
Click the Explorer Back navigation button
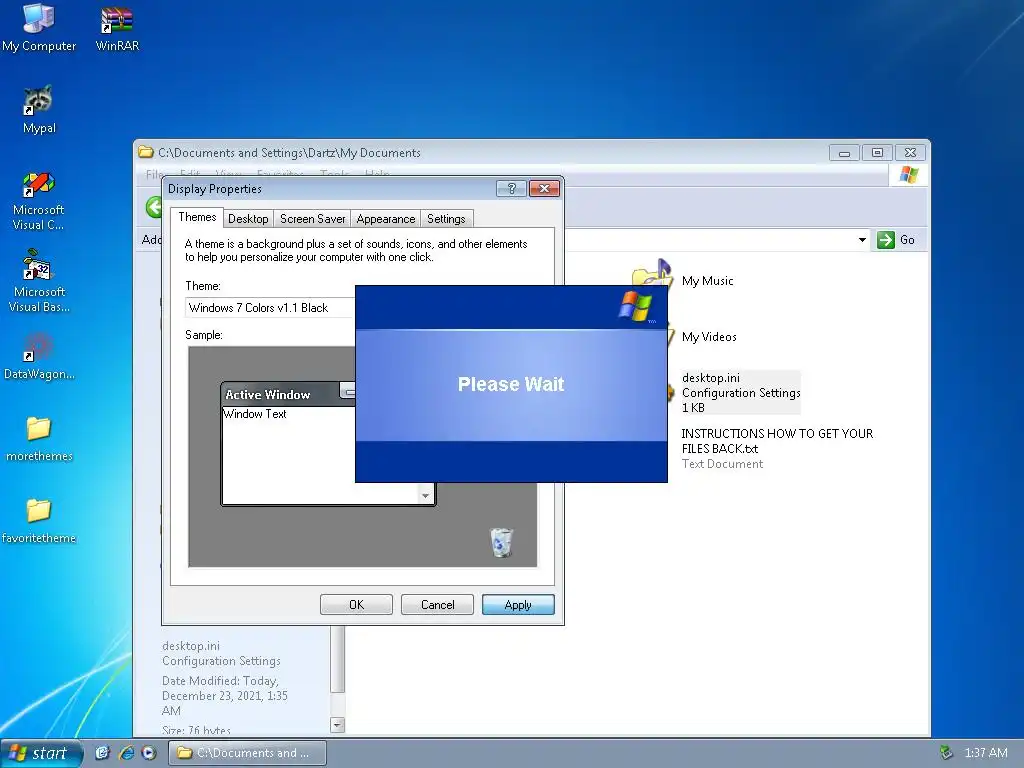(154, 207)
